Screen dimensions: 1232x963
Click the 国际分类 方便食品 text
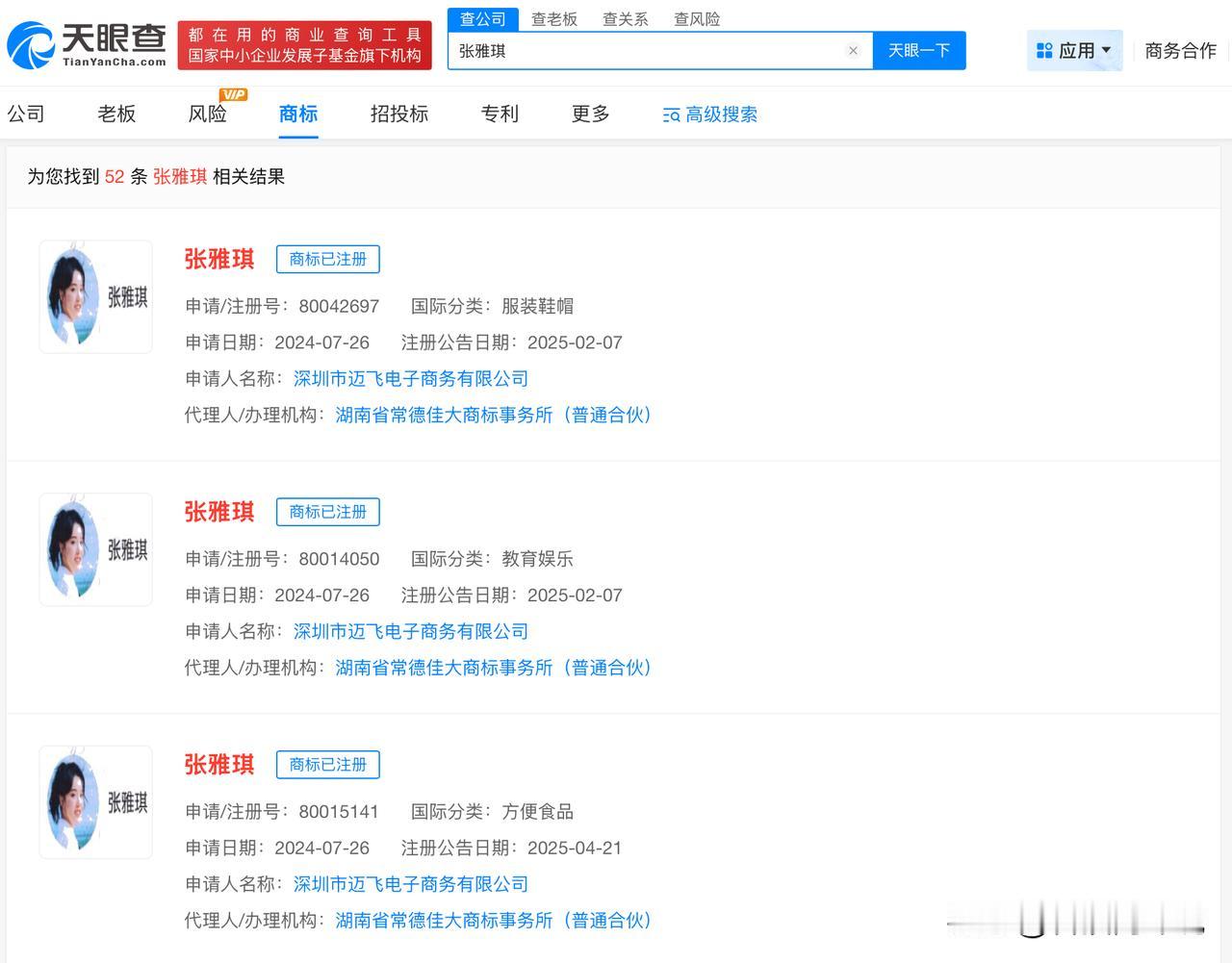(537, 812)
